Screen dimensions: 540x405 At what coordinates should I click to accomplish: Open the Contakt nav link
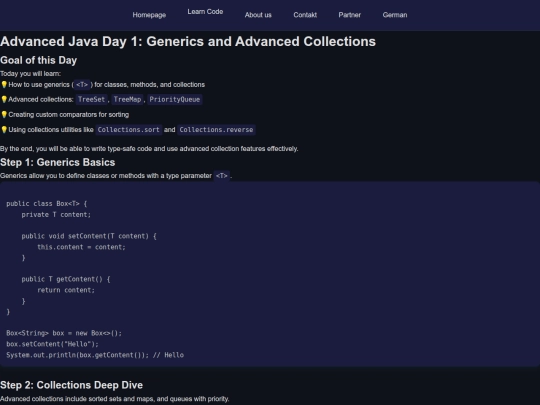pyautogui.click(x=305, y=15)
